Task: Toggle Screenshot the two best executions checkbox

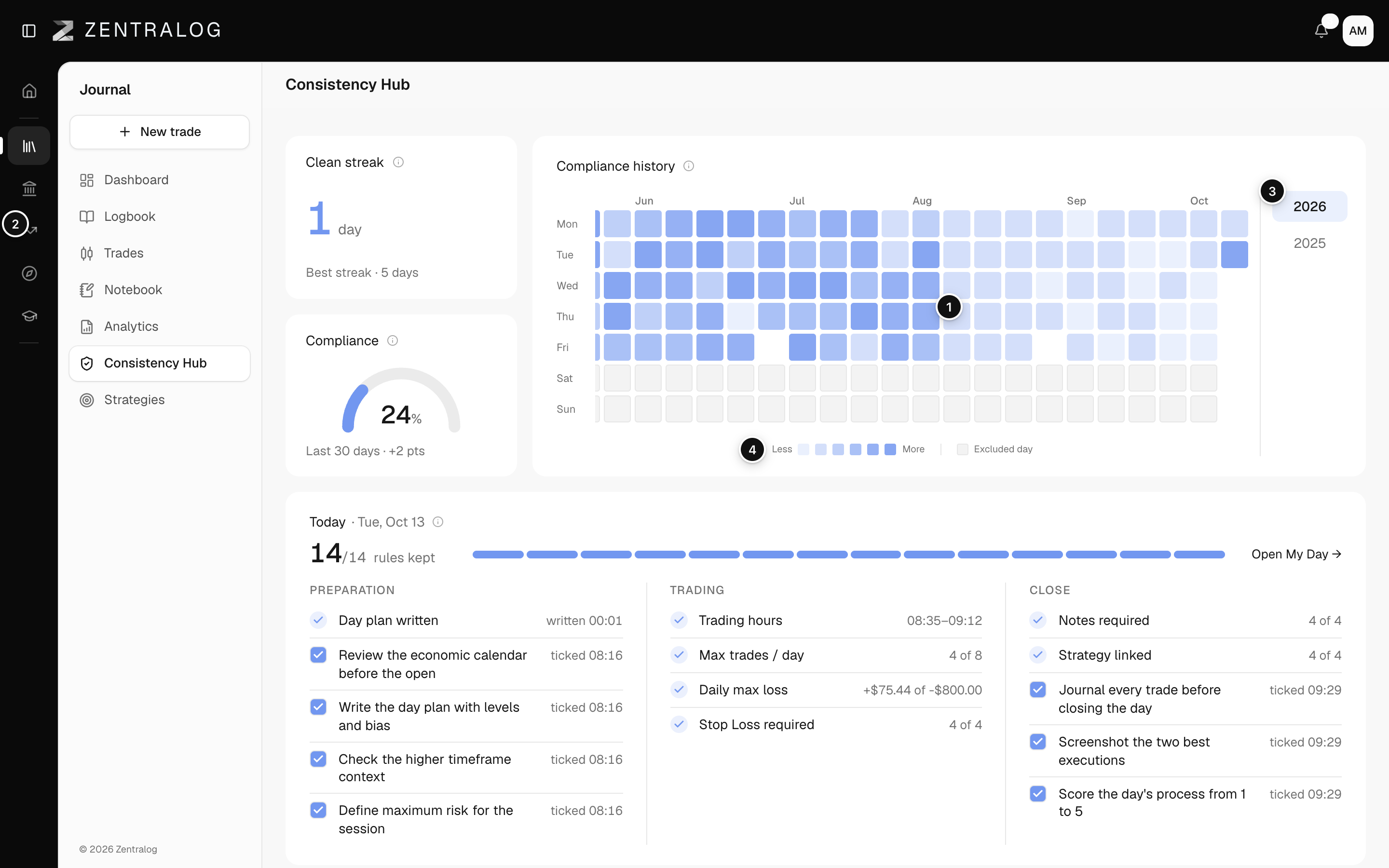Action: [1038, 742]
